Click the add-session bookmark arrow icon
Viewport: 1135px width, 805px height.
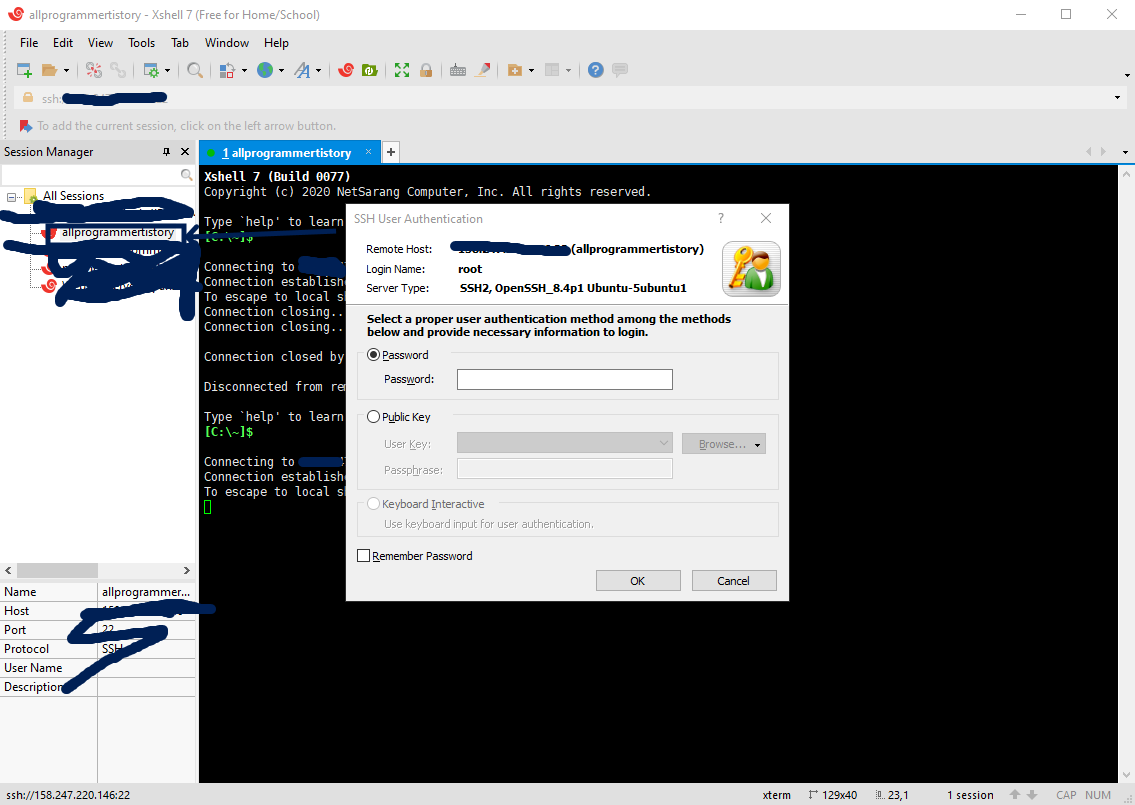click(25, 126)
